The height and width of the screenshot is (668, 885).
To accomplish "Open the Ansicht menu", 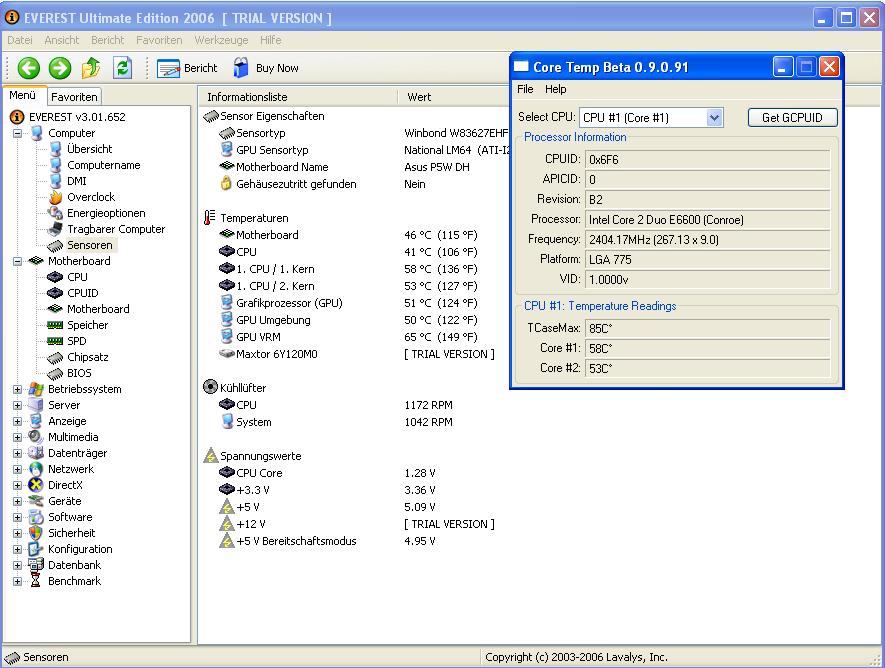I will point(62,40).
